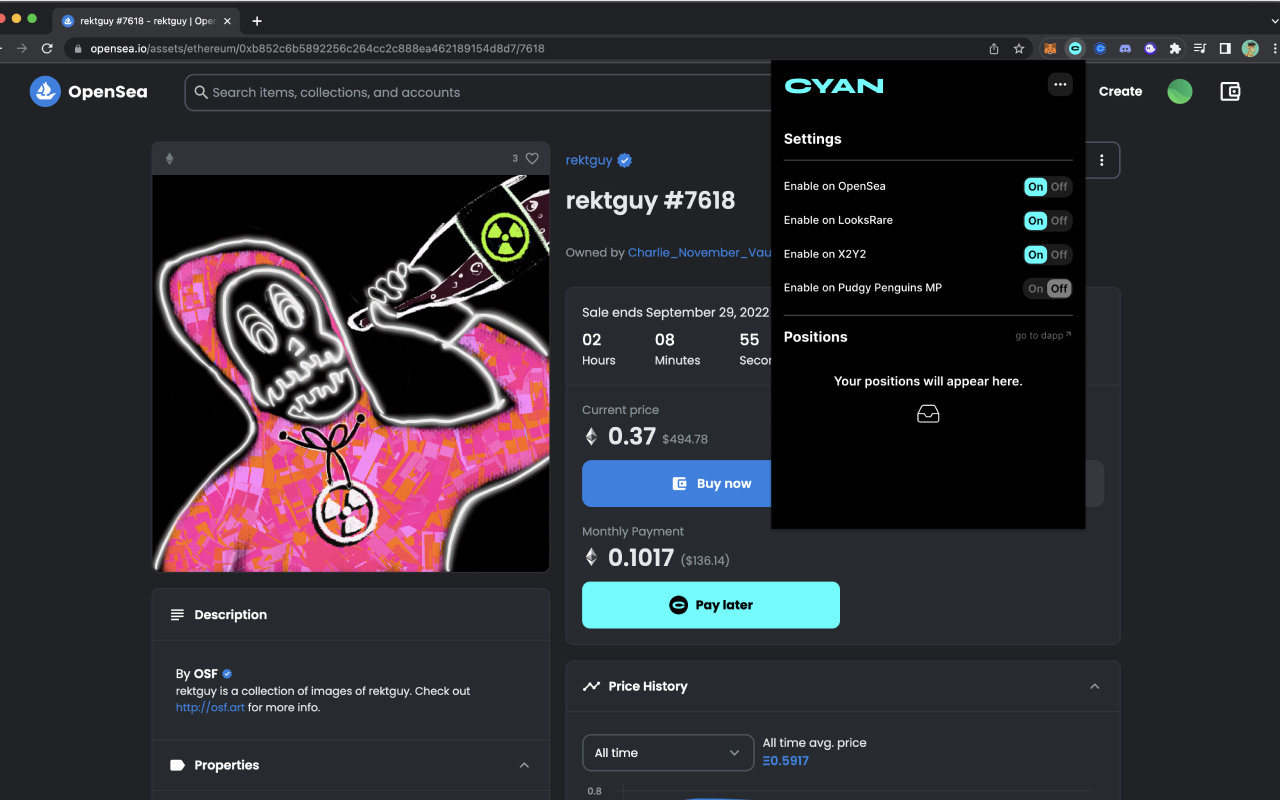Click the Description section header
This screenshot has width=1280, height=800.
350,615
